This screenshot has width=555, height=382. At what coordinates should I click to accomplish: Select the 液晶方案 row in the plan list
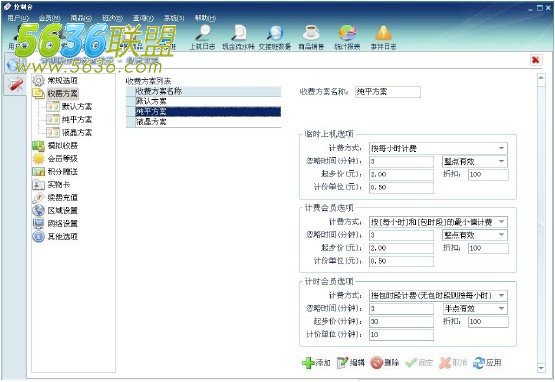[x=208, y=122]
